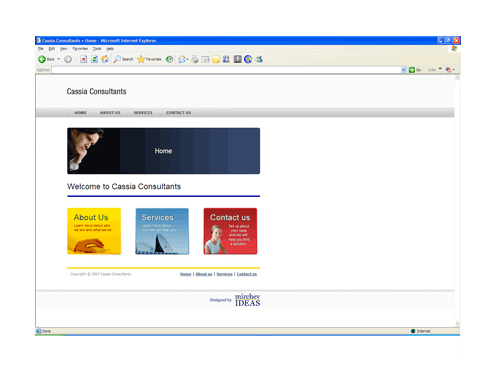Click inside the Address bar field
The height and width of the screenshot is (375, 500).
[x=226, y=70]
